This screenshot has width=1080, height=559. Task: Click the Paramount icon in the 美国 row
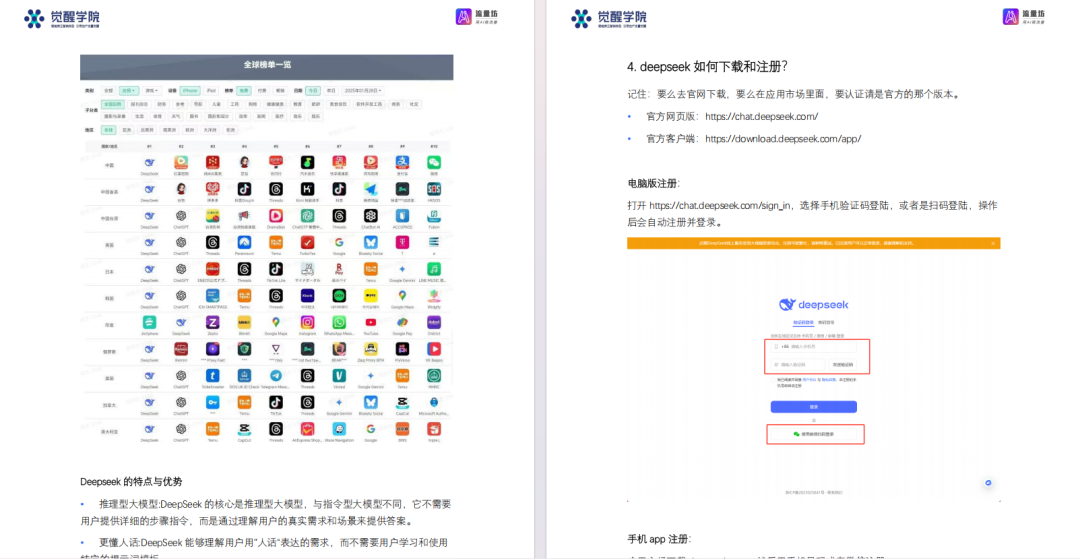(x=244, y=242)
